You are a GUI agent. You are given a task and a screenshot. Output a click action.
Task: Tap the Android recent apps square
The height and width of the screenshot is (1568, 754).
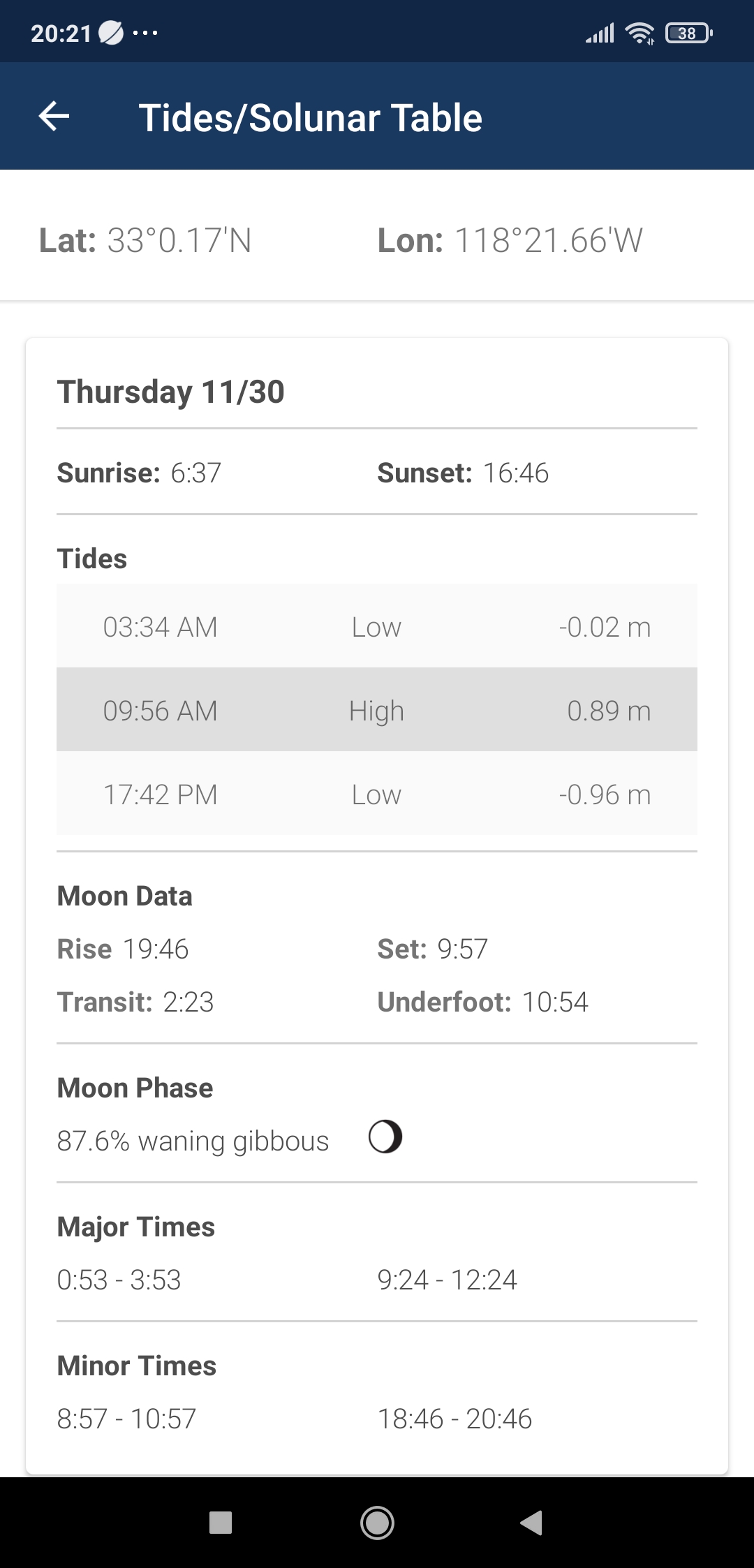coord(221,1523)
